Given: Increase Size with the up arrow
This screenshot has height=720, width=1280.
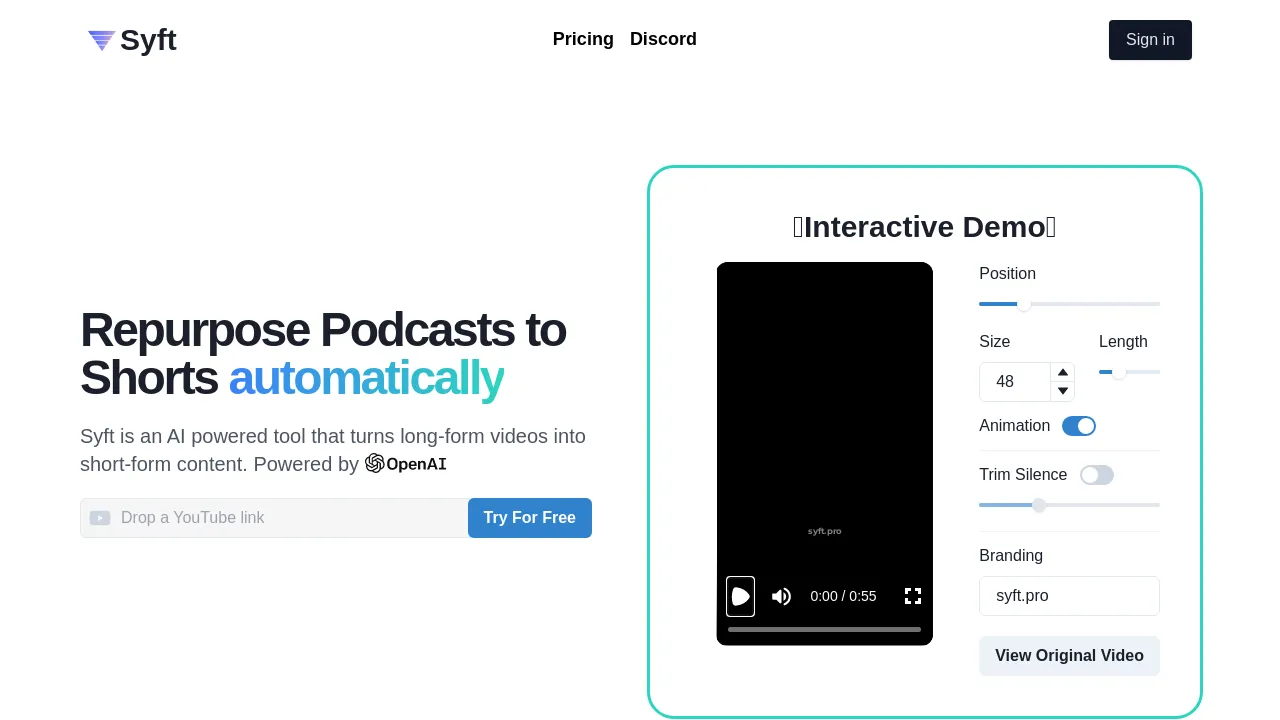Looking at the screenshot, I should click(x=1063, y=372).
